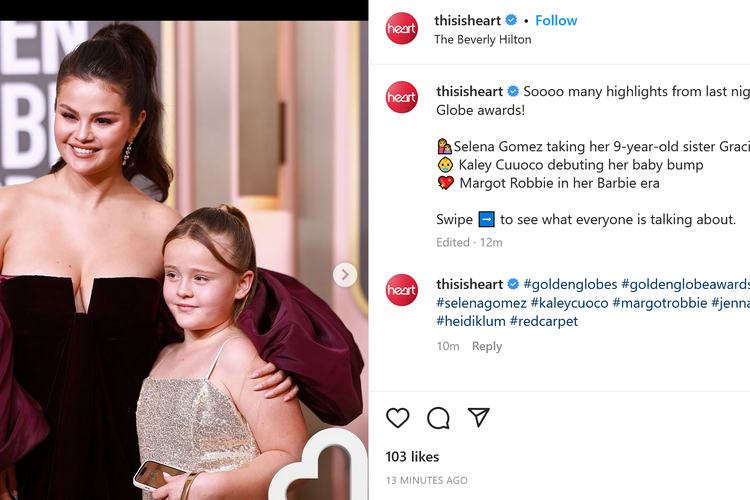This screenshot has height=500, width=750.
Task: Click the red carpet photo of the two people
Action: tap(184, 260)
